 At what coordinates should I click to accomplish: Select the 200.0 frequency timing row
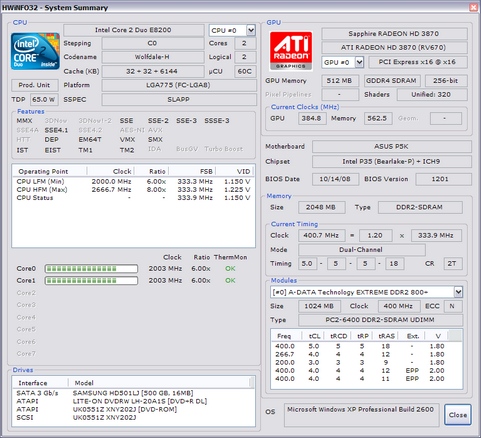point(366,362)
